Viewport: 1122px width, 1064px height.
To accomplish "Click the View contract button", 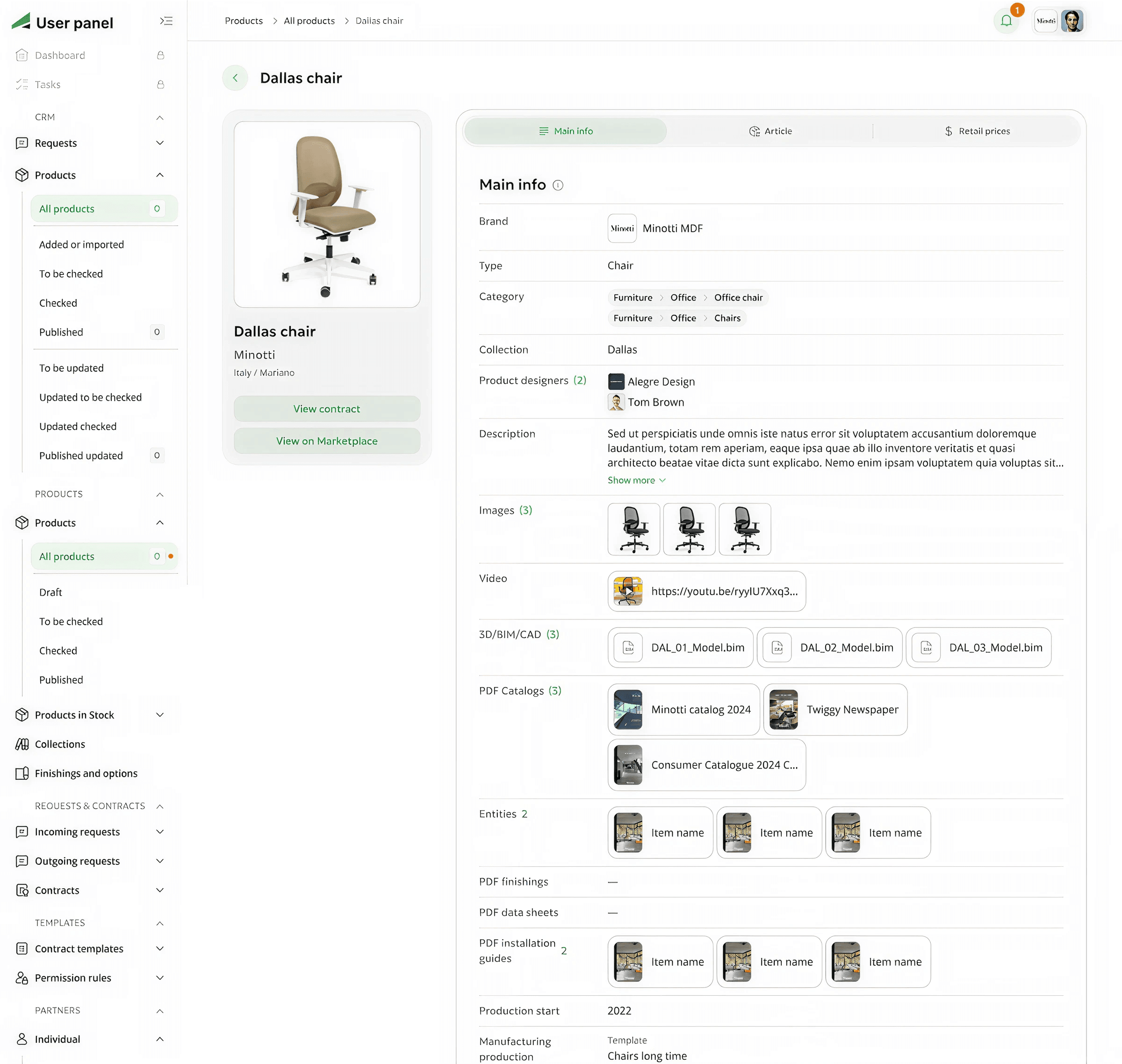I will [x=327, y=409].
